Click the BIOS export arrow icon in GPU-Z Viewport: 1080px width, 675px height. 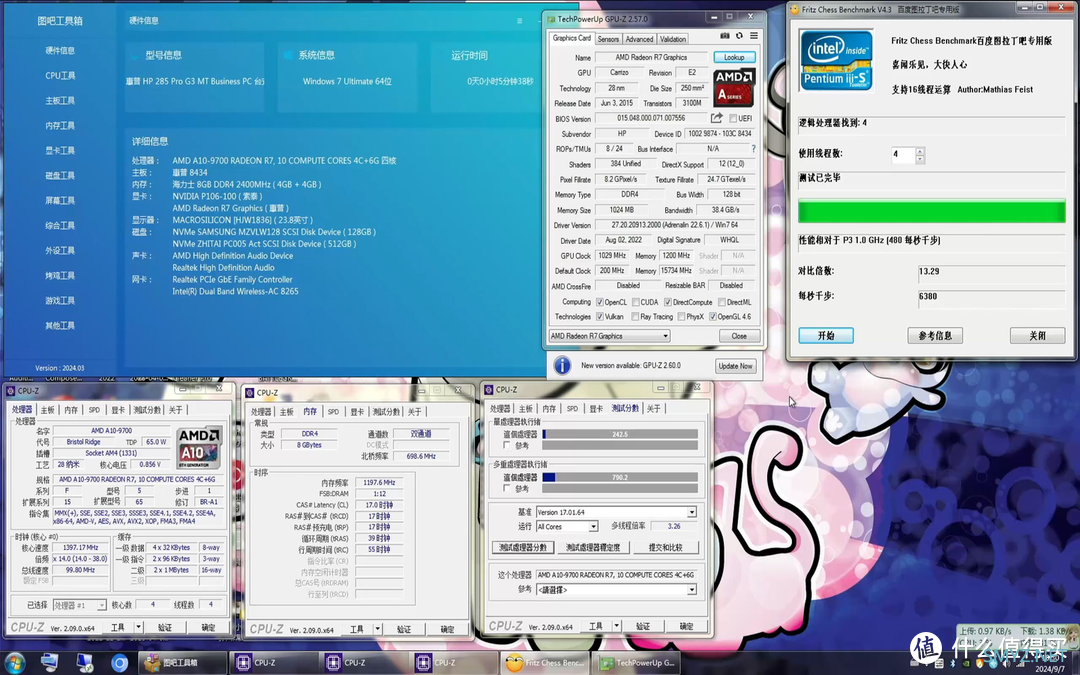(x=716, y=118)
